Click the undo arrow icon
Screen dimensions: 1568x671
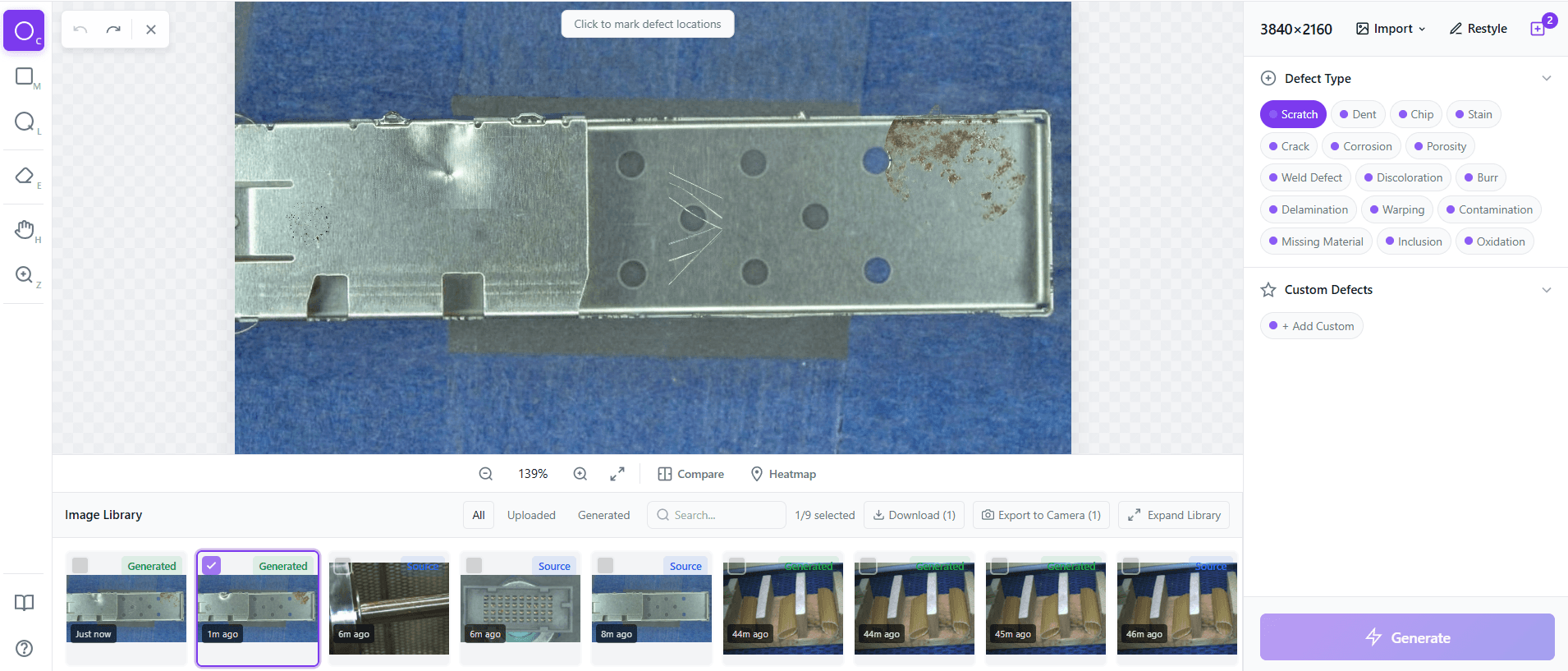point(80,30)
